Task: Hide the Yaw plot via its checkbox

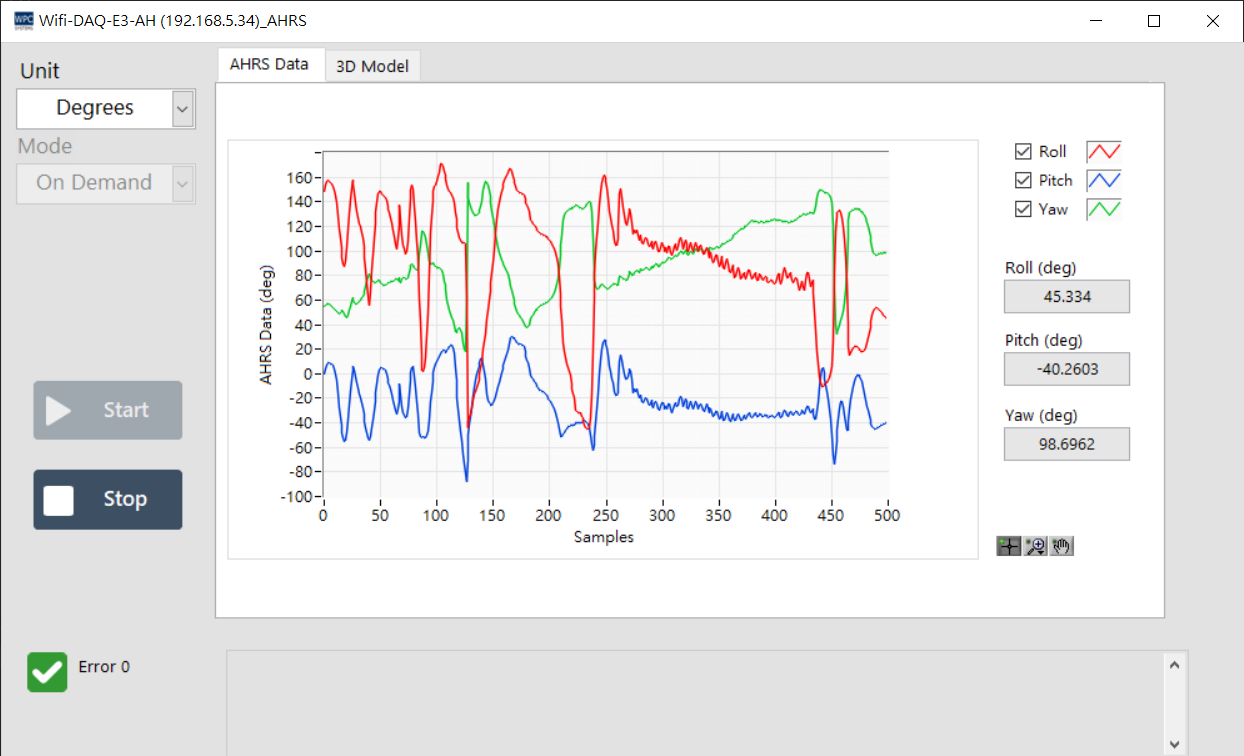Action: 1023,209
